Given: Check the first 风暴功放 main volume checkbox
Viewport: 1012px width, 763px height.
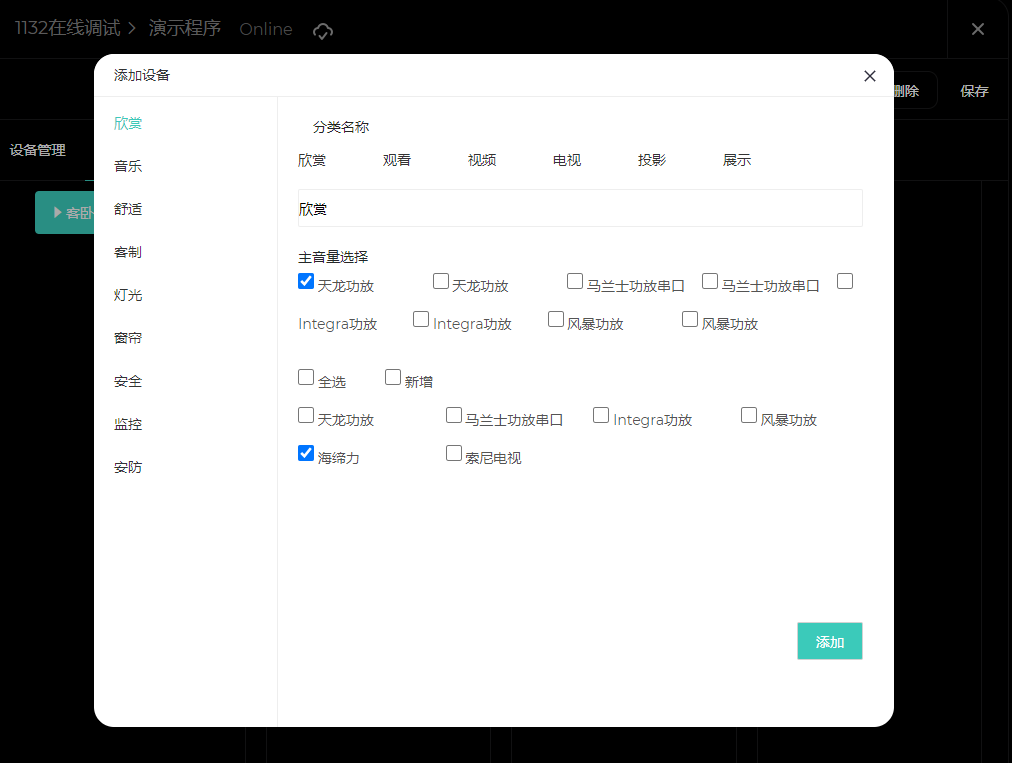Looking at the screenshot, I should [x=556, y=320].
